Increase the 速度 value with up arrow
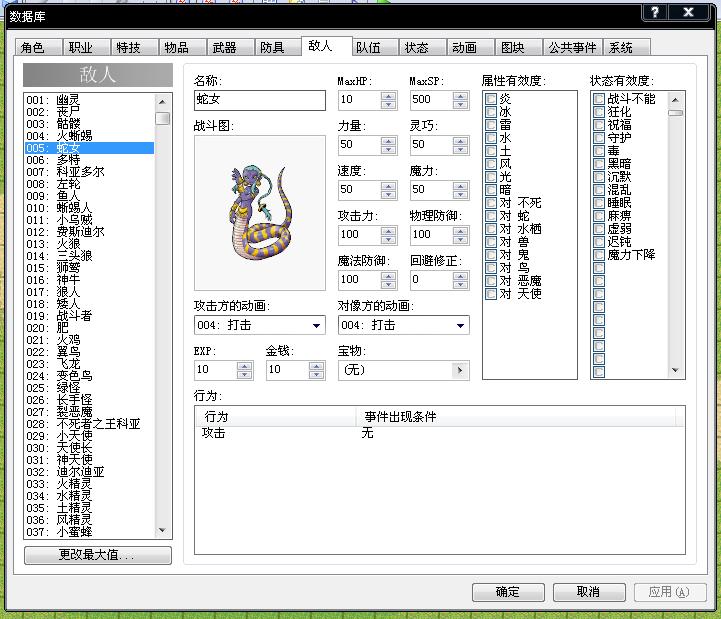Screen dimensions: 721x619 tap(389, 186)
